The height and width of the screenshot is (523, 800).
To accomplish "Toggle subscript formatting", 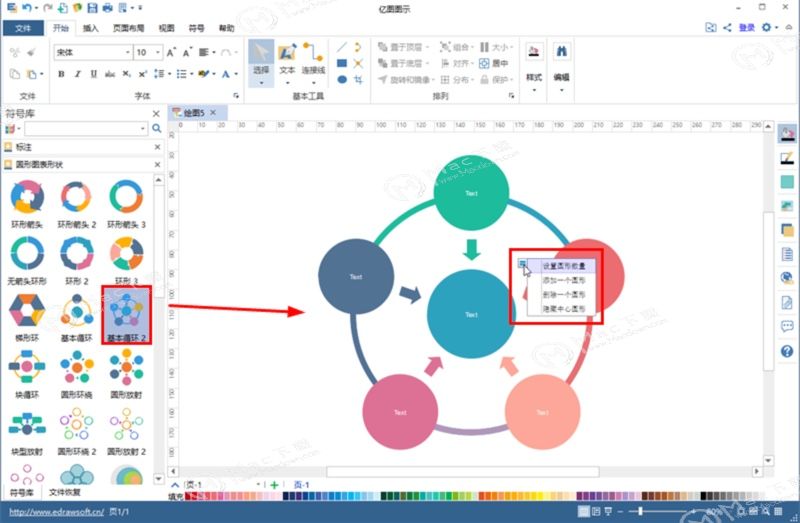I will coord(127,74).
